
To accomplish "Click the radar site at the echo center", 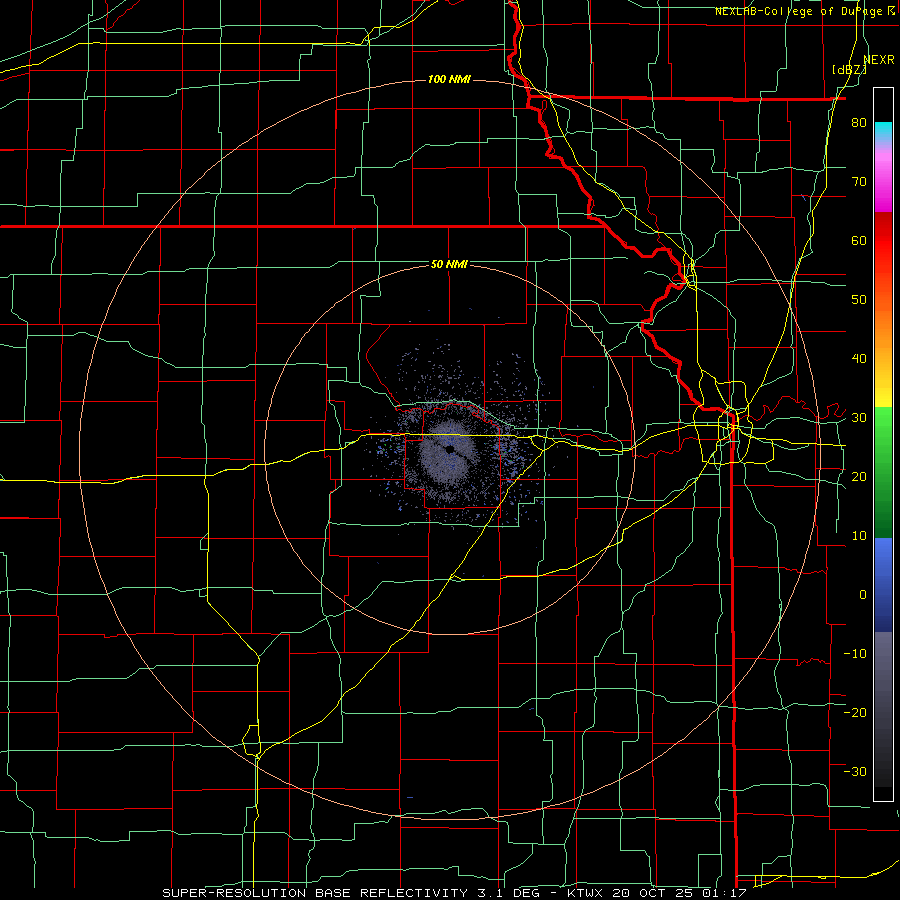I will coord(449,449).
